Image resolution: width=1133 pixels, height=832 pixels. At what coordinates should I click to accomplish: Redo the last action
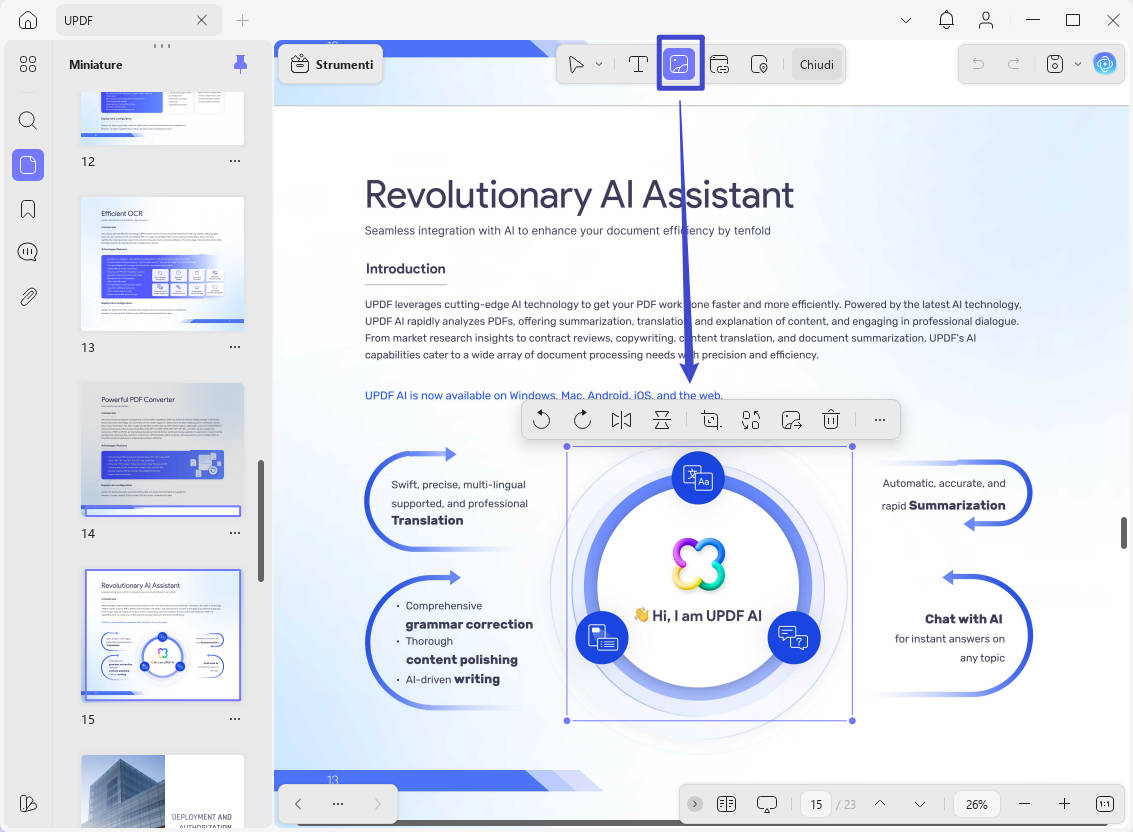coord(1014,64)
